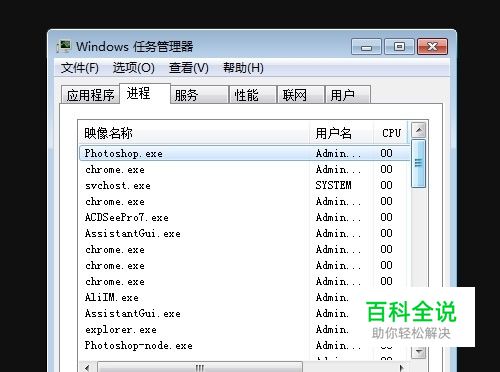The height and width of the screenshot is (372, 500).
Task: Sort by CPU column header
Action: [x=391, y=133]
